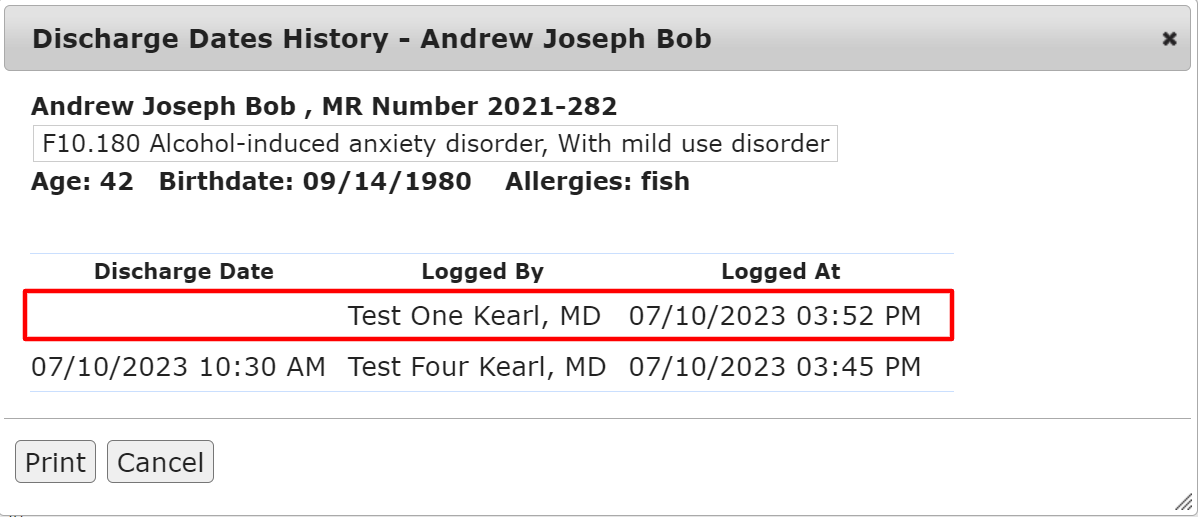Click the 03:45 PM logged timestamp
The width and height of the screenshot is (1198, 517).
(x=774, y=367)
